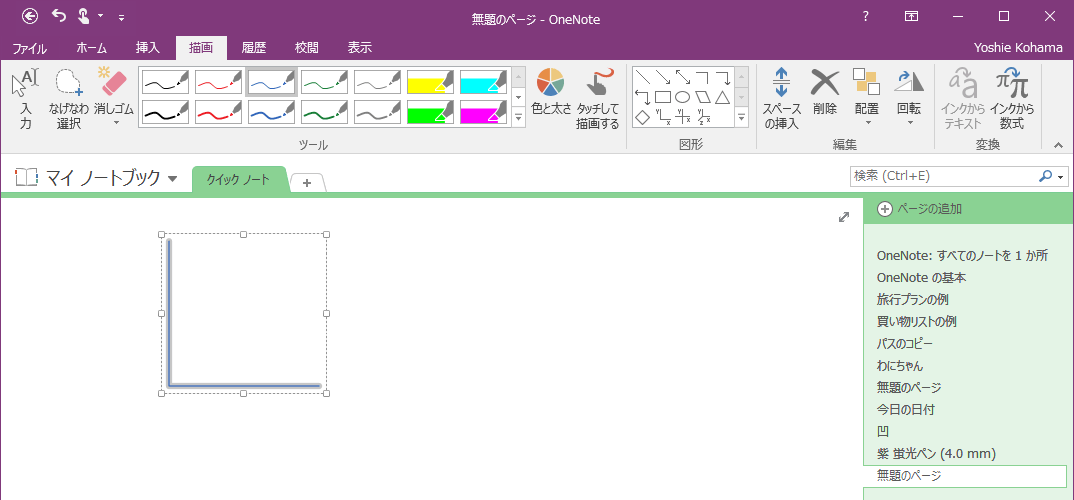Open page 紫 蛍光ペン (4.0 mm)
Image resolution: width=1074 pixels, height=500 pixels.
pyautogui.click(x=936, y=453)
